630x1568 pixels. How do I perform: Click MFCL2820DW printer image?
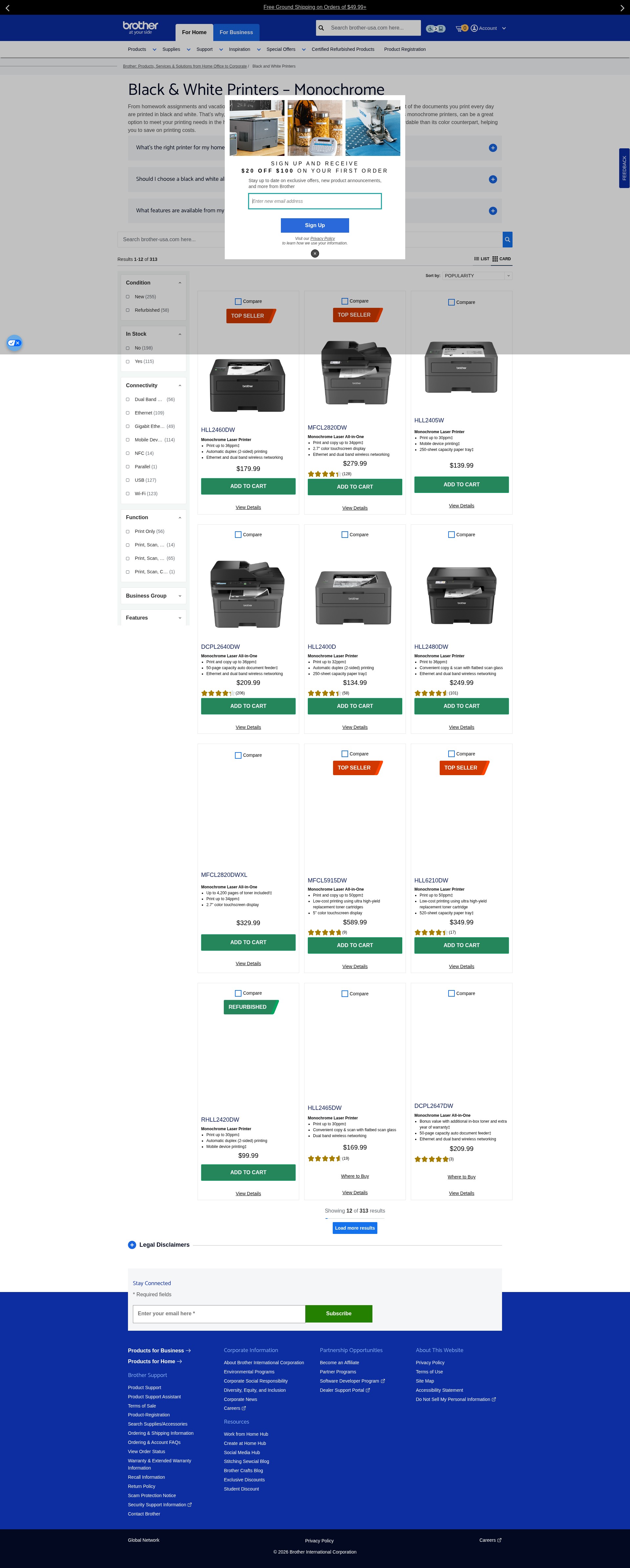pos(356,372)
